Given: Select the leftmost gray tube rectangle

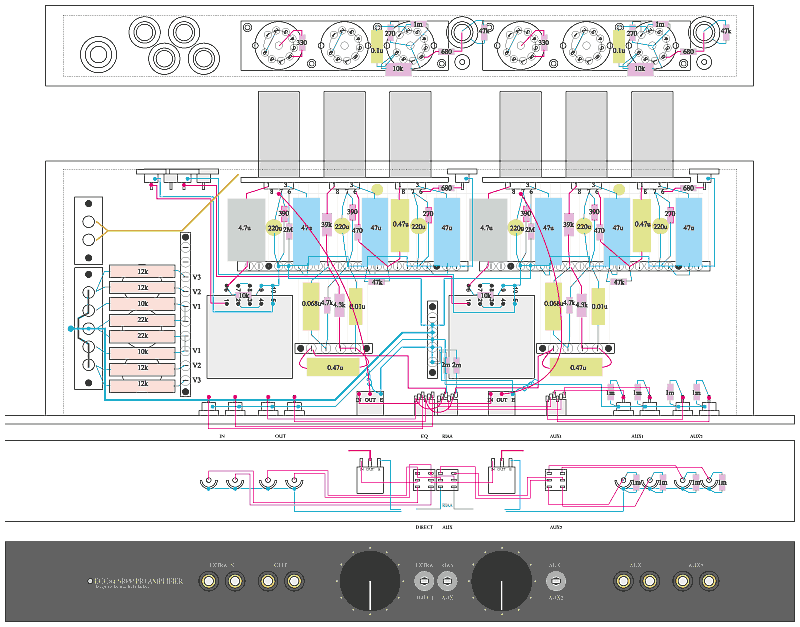Looking at the screenshot, I should coord(278,132).
